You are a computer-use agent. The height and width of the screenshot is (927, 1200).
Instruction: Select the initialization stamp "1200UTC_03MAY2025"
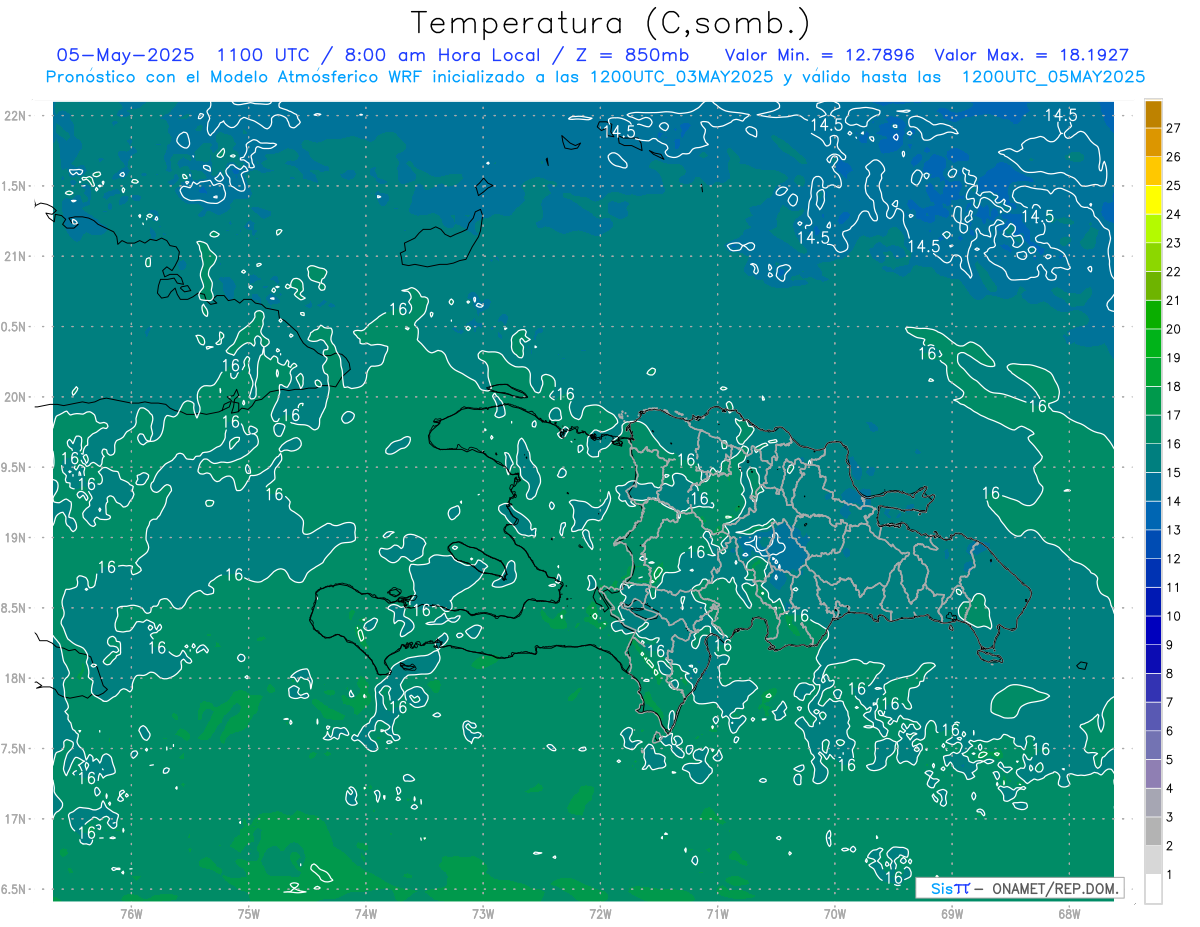click(x=683, y=76)
